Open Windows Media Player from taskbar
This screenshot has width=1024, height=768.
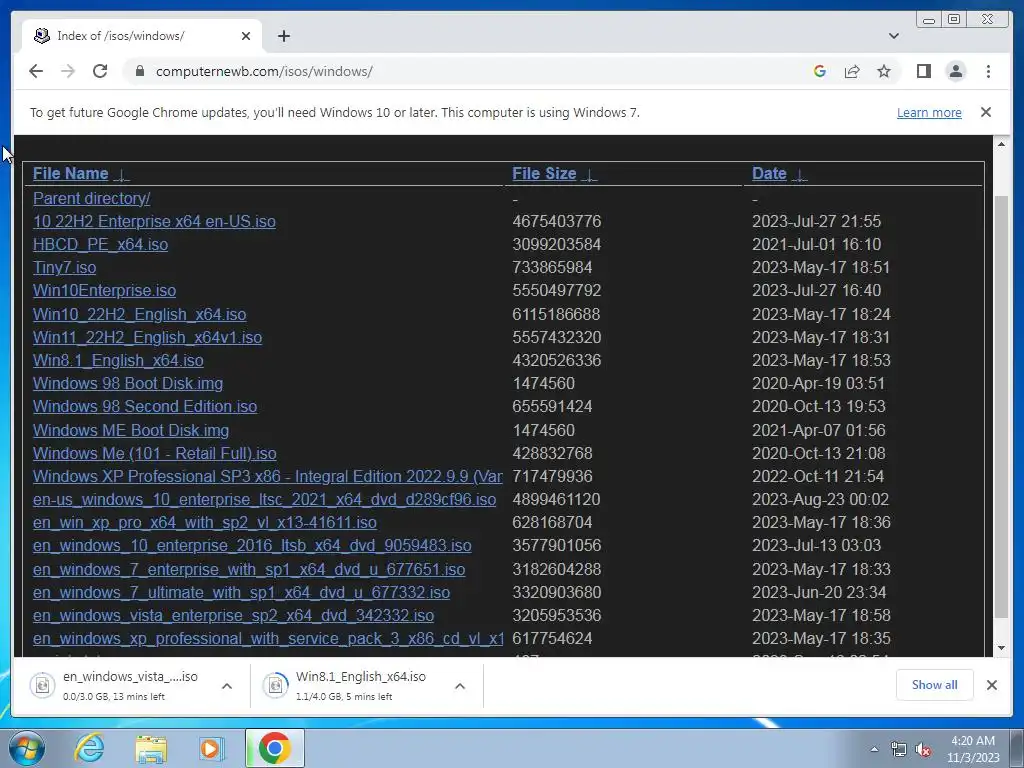[212, 748]
